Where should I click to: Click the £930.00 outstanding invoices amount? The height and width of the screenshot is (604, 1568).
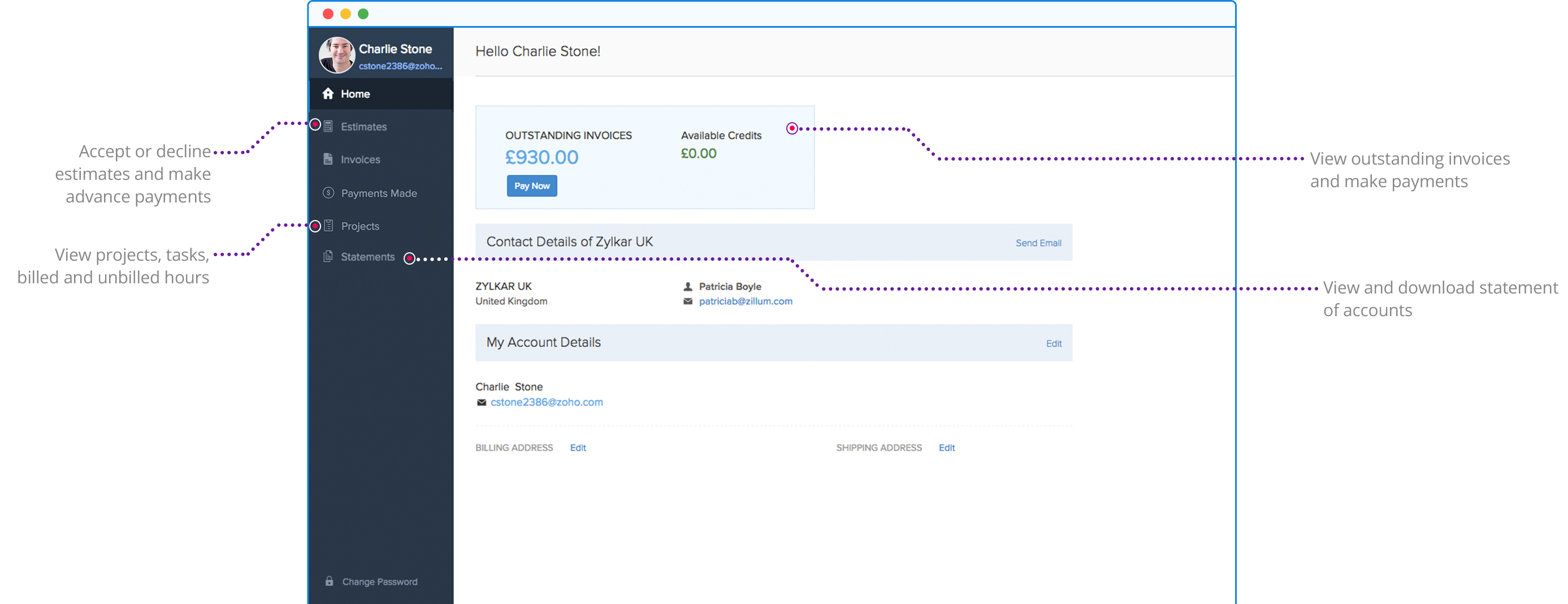[542, 158]
